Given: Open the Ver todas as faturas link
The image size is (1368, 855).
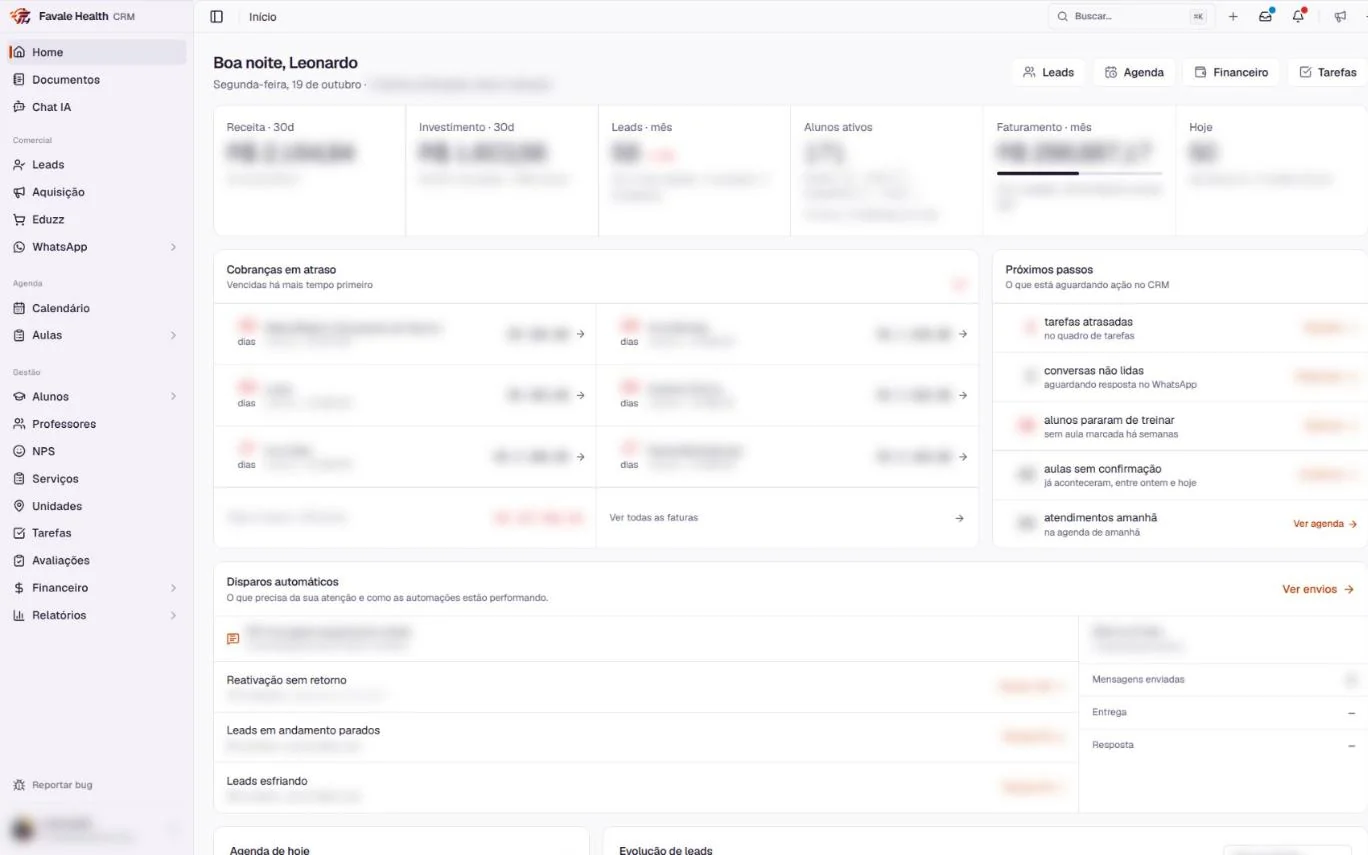Looking at the screenshot, I should coord(787,518).
